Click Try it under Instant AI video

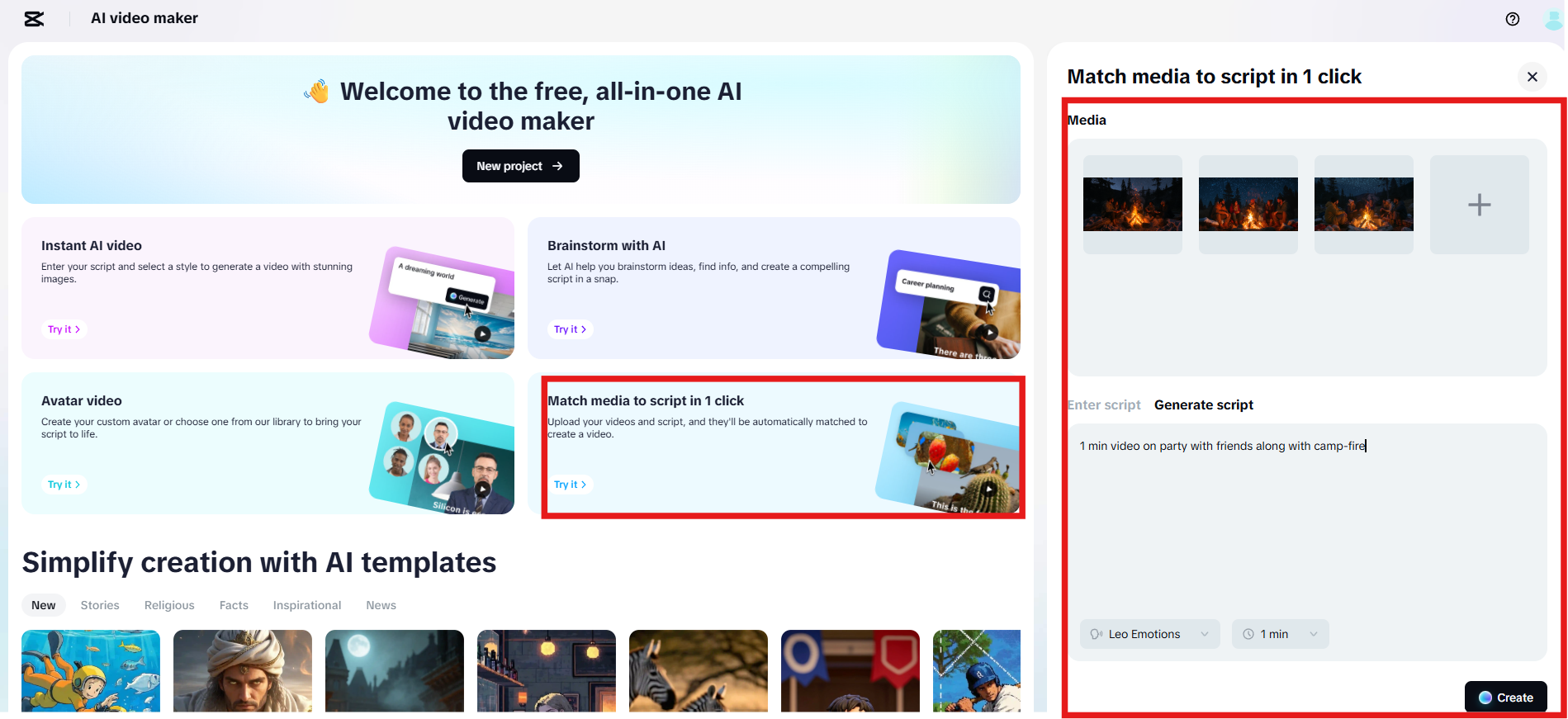click(x=64, y=329)
